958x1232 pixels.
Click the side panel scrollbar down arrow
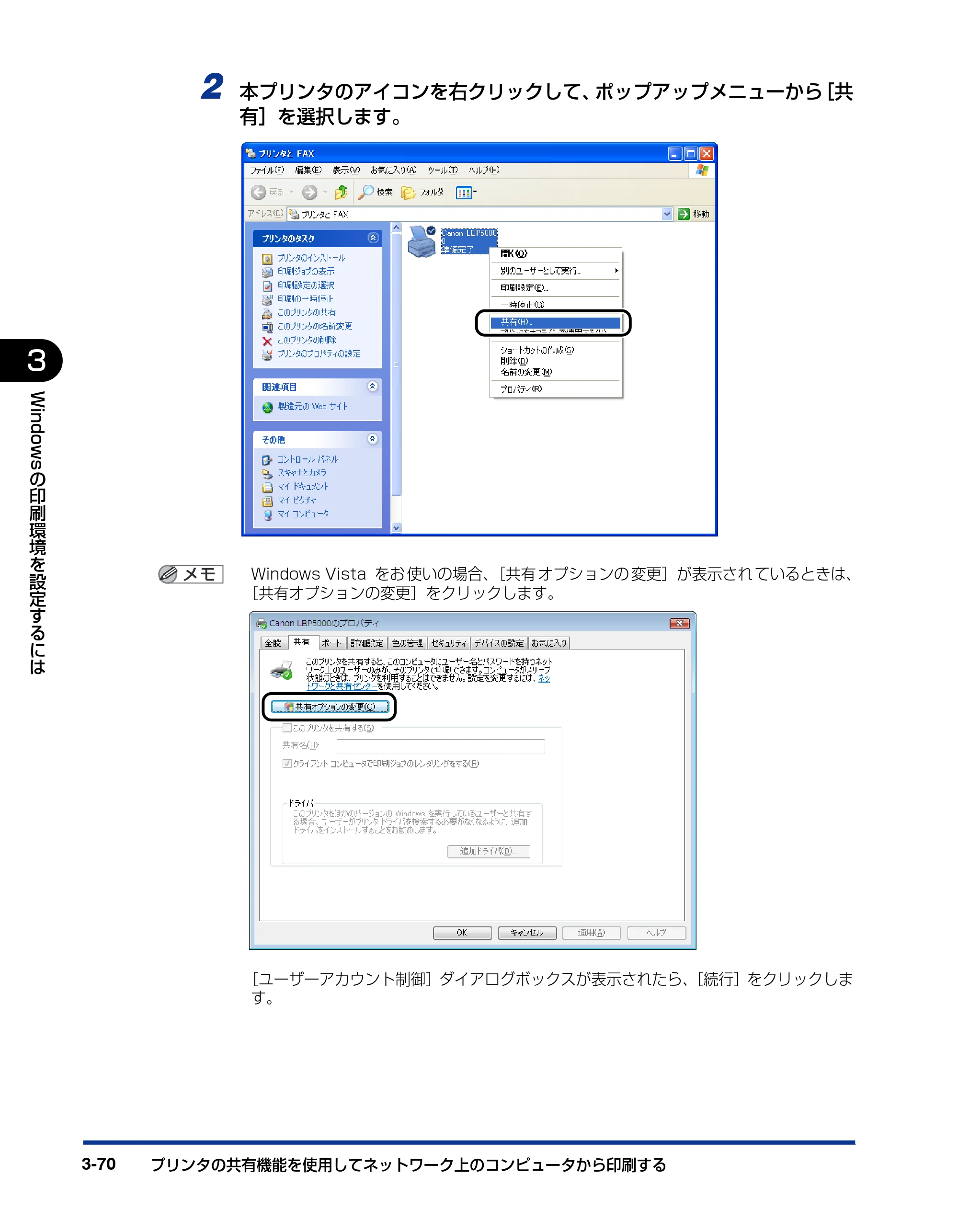click(x=396, y=528)
